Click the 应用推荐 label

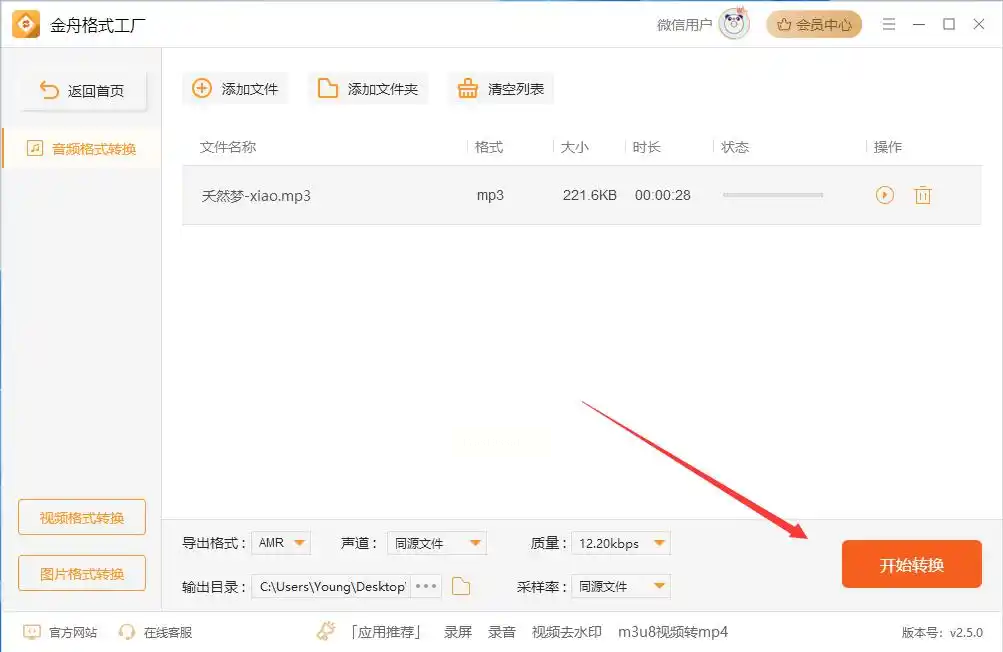[386, 632]
